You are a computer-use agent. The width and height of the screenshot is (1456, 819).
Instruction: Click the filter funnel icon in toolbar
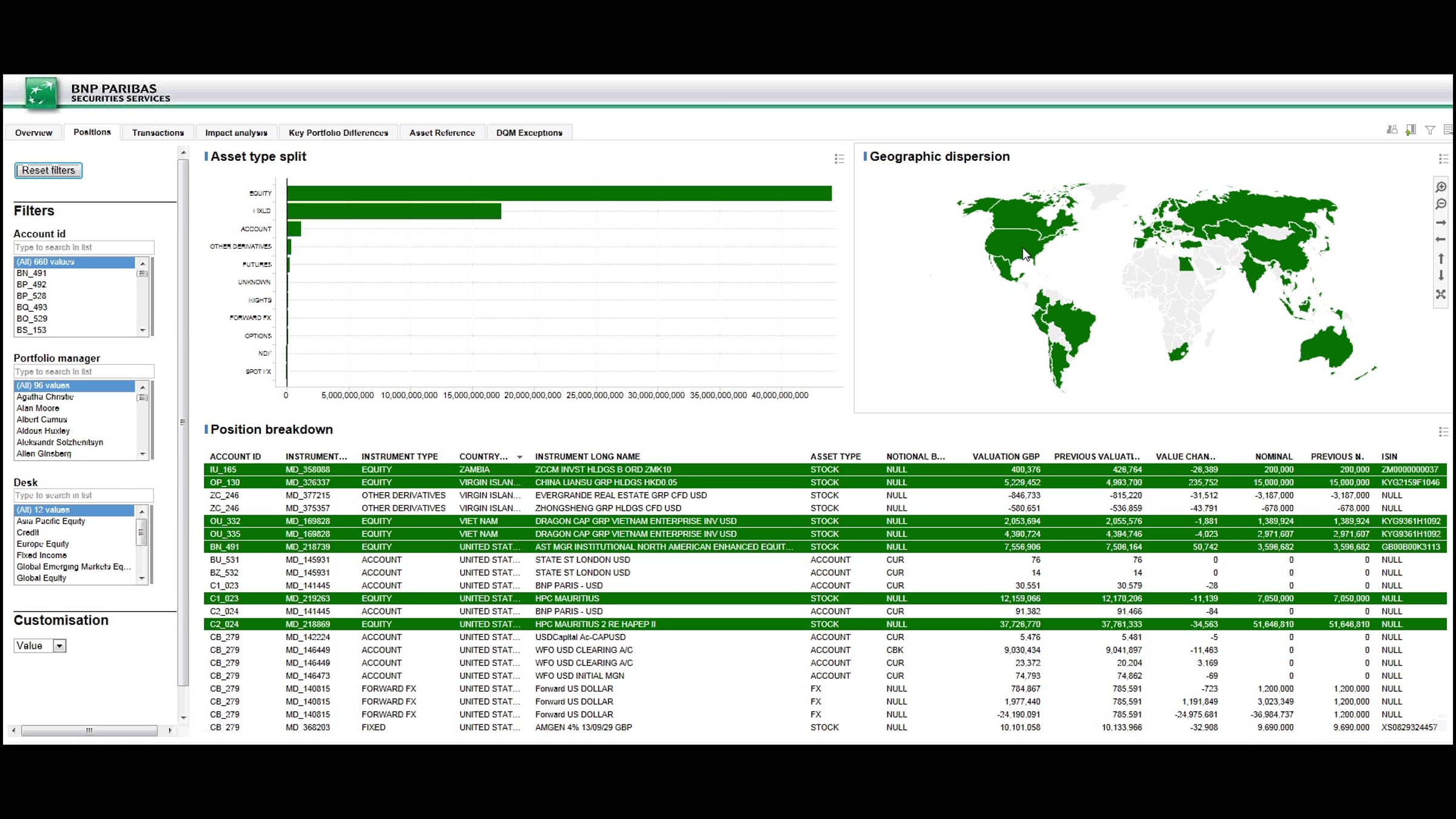pos(1430,130)
